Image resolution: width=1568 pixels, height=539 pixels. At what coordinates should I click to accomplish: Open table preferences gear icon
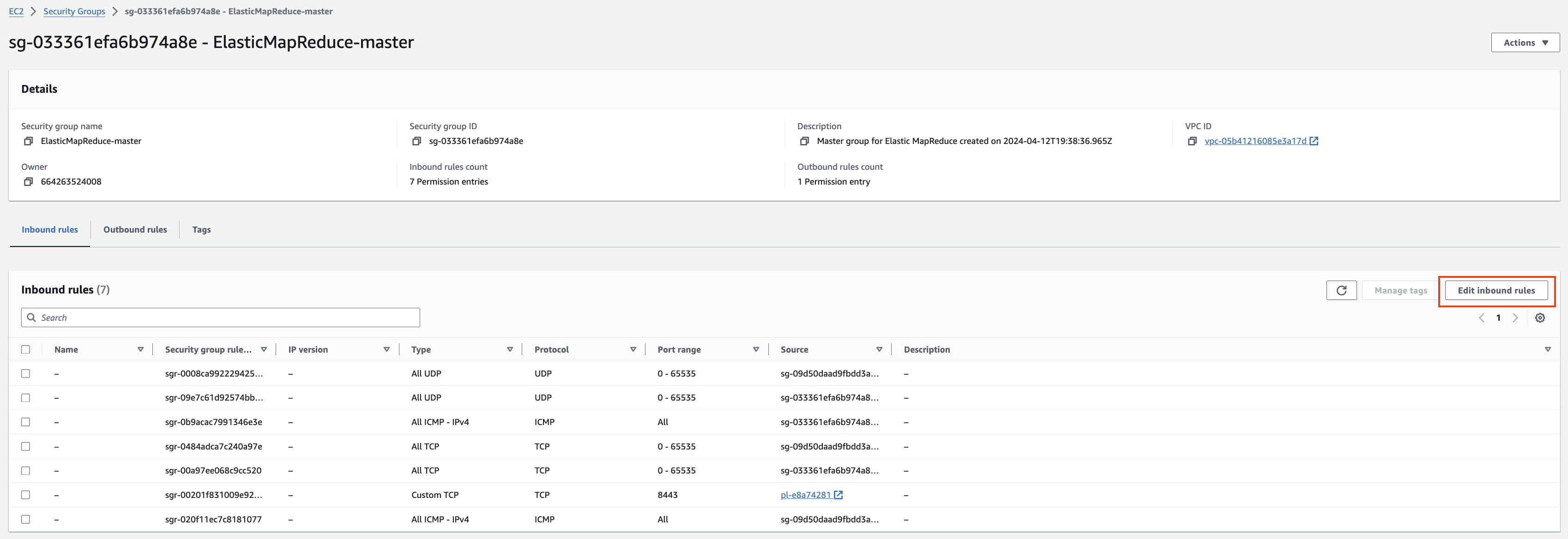pos(1540,317)
